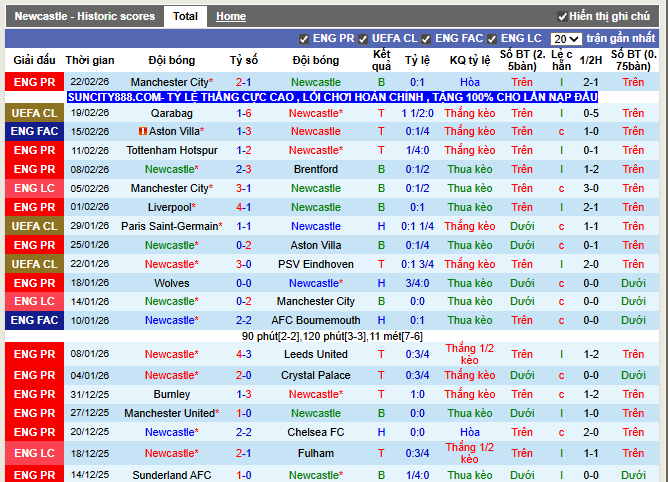The width and height of the screenshot is (668, 482).
Task: Click Leeds United team name
Action: pyautogui.click(x=316, y=354)
